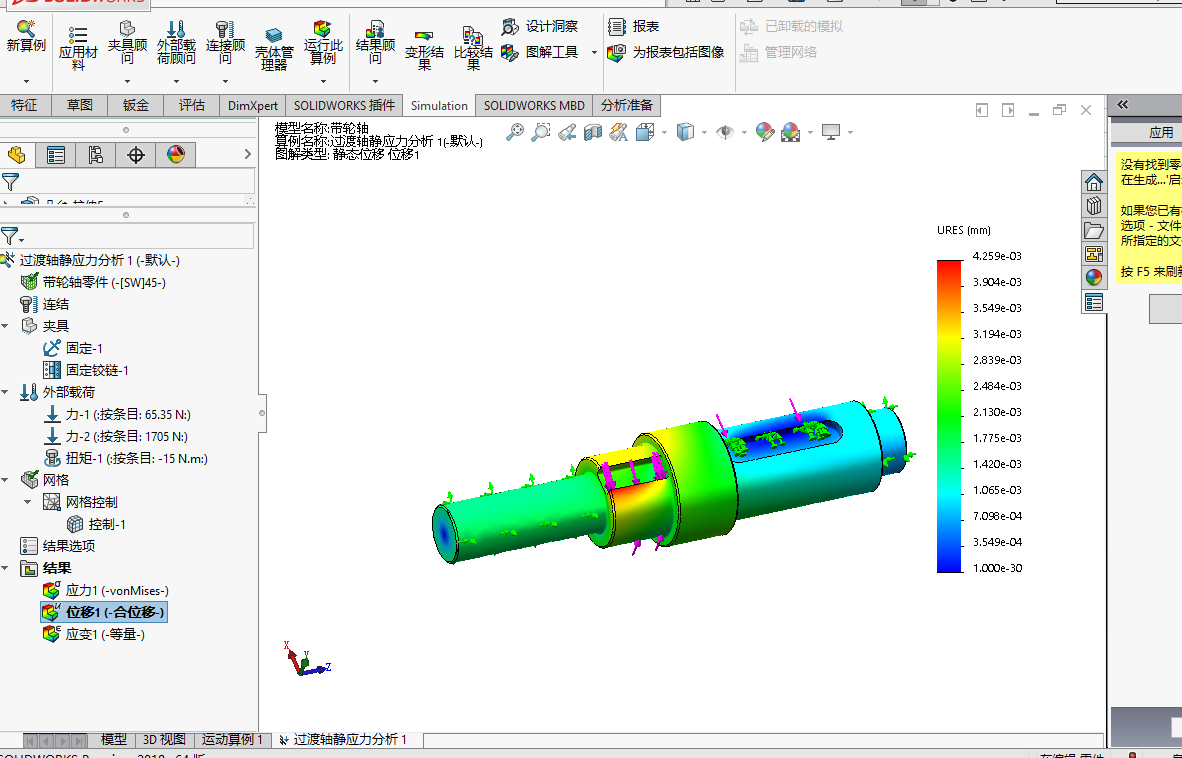Select 应变1 (-等量-) result plot
This screenshot has height=758, width=1182.
(x=93, y=634)
